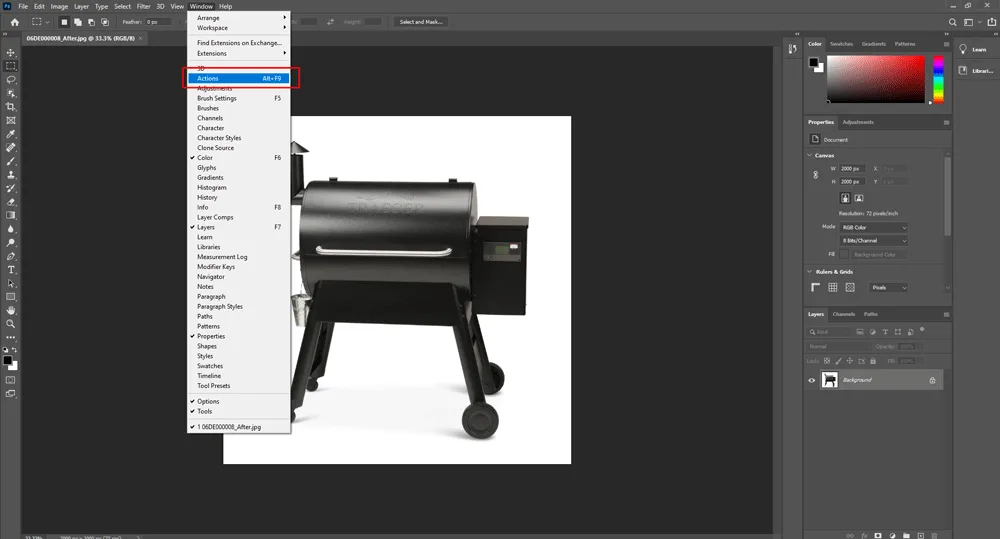Select the Pen tool
Image resolution: width=1000 pixels, height=539 pixels.
pos(11,256)
